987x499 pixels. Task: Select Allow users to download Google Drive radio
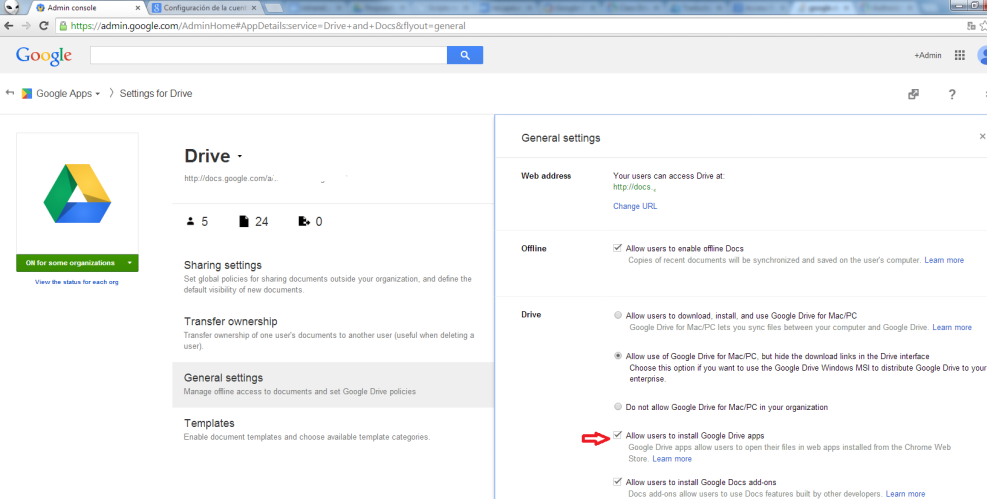[618, 315]
